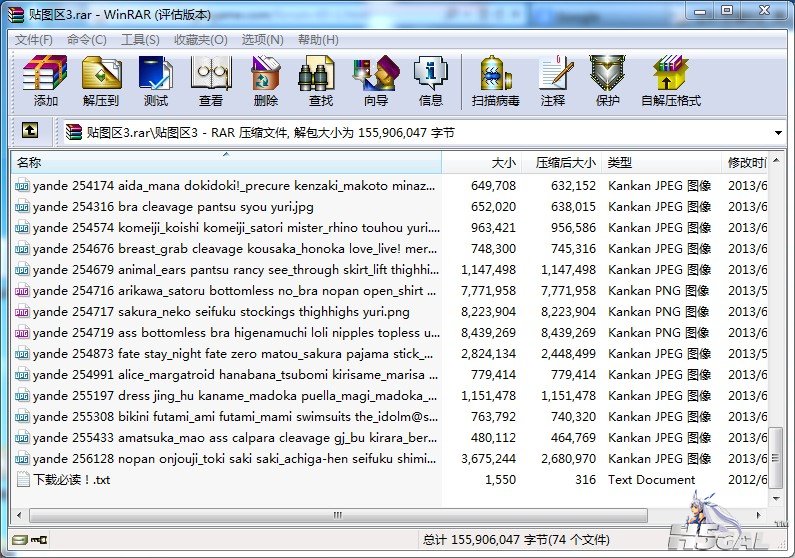Click vertical scrollbar up arrow
The height and width of the screenshot is (558, 795).
click(776, 162)
